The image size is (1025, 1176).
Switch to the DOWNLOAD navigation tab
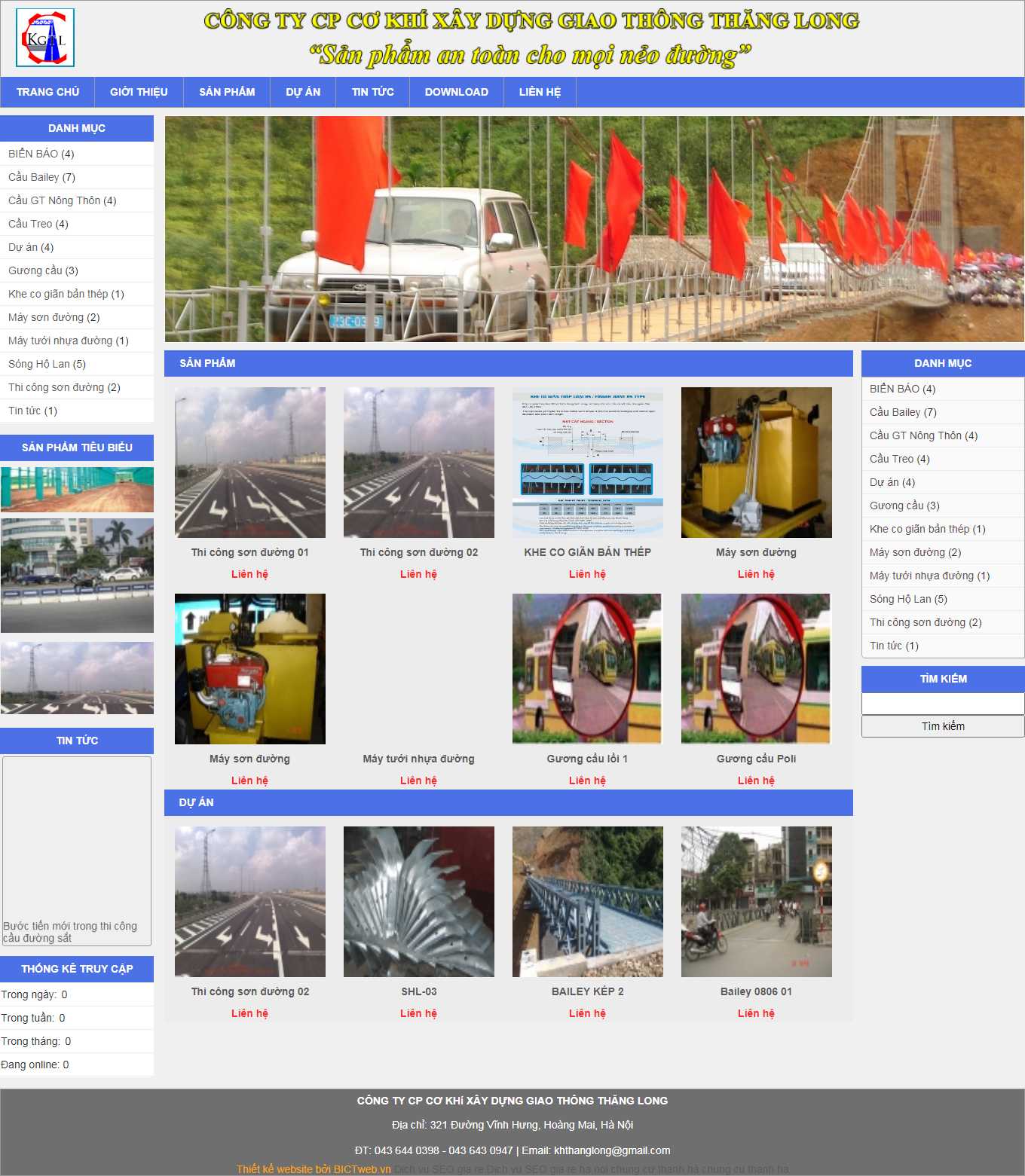[x=457, y=92]
